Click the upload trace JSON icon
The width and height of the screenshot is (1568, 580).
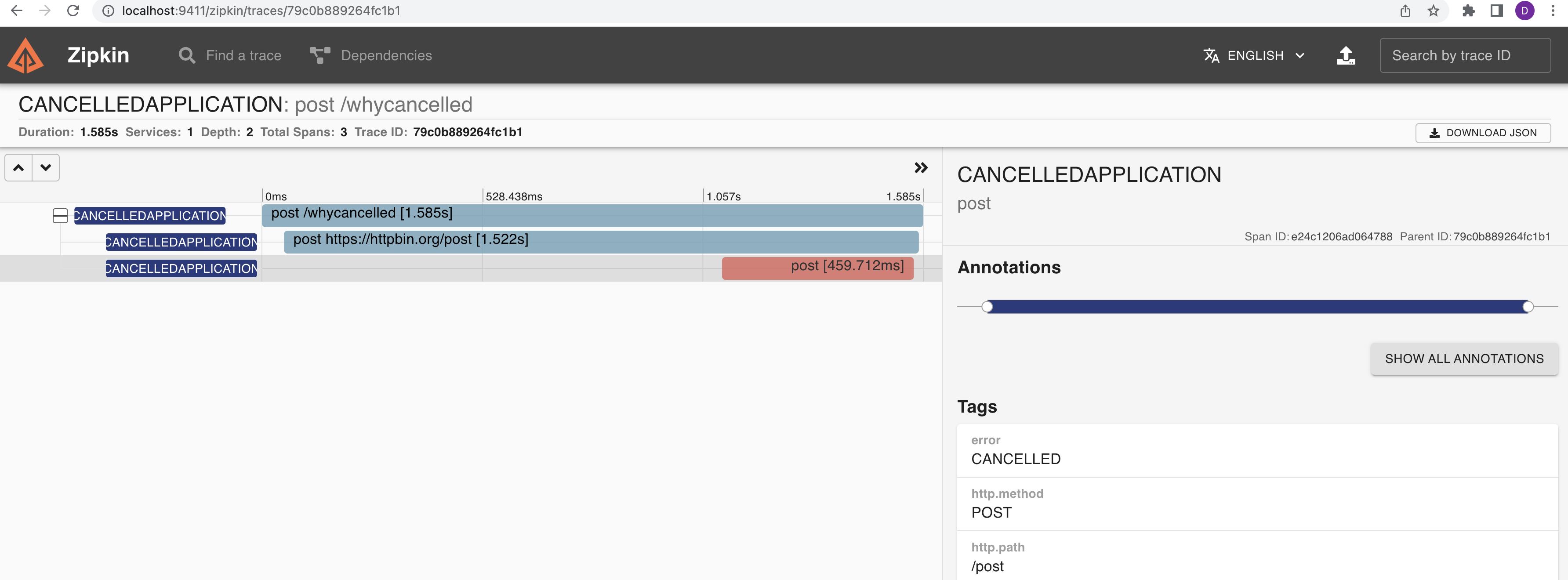click(x=1346, y=55)
